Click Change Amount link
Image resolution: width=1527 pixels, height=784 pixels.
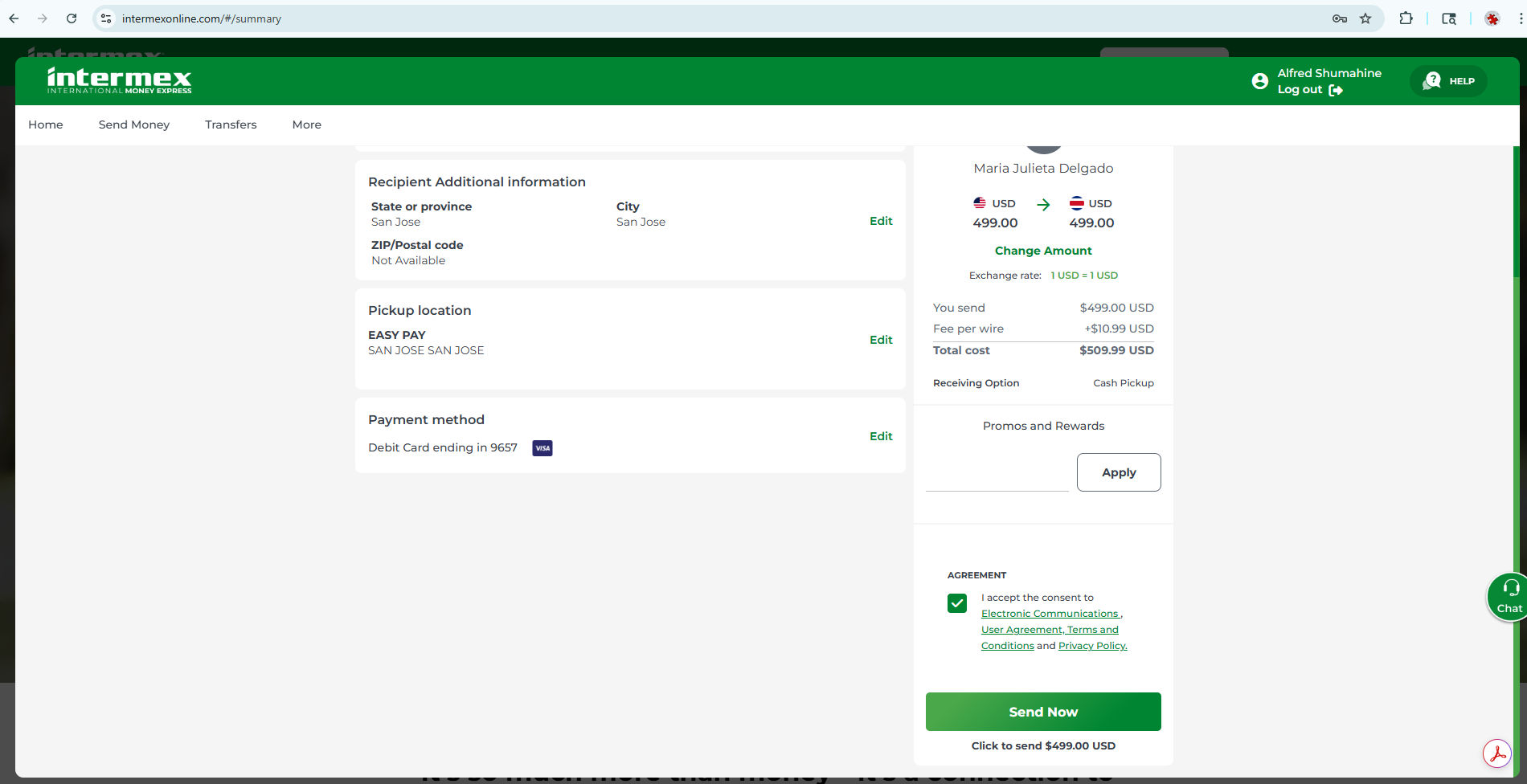coord(1042,251)
